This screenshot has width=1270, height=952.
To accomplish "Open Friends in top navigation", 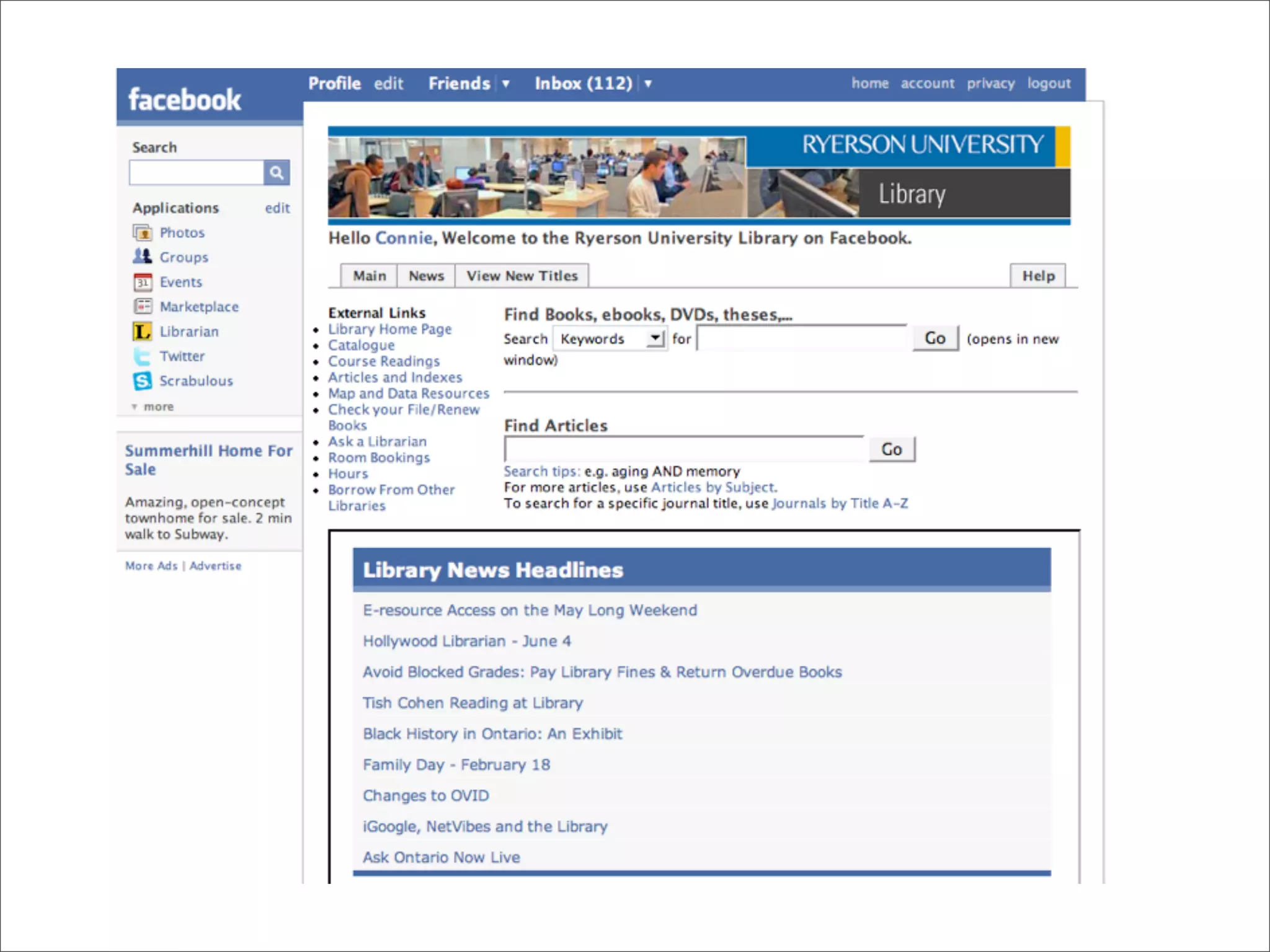I will [460, 84].
